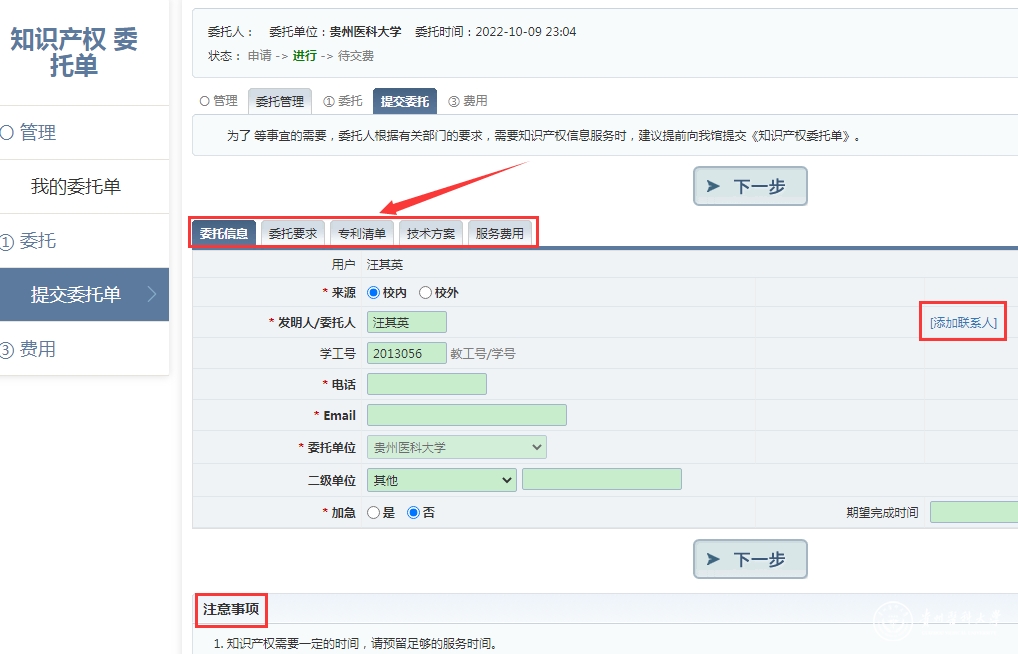Screen dimensions: 1018x654
Task: Click the bottom 下一步 button
Action: pyautogui.click(x=750, y=559)
